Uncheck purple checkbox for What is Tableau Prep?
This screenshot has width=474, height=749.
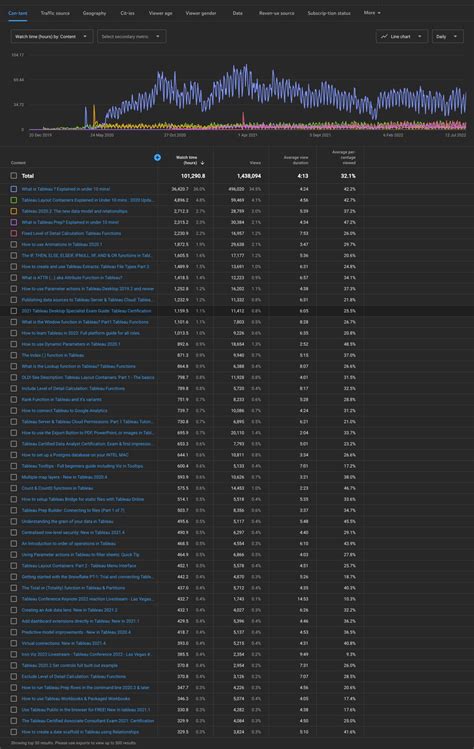[14, 222]
